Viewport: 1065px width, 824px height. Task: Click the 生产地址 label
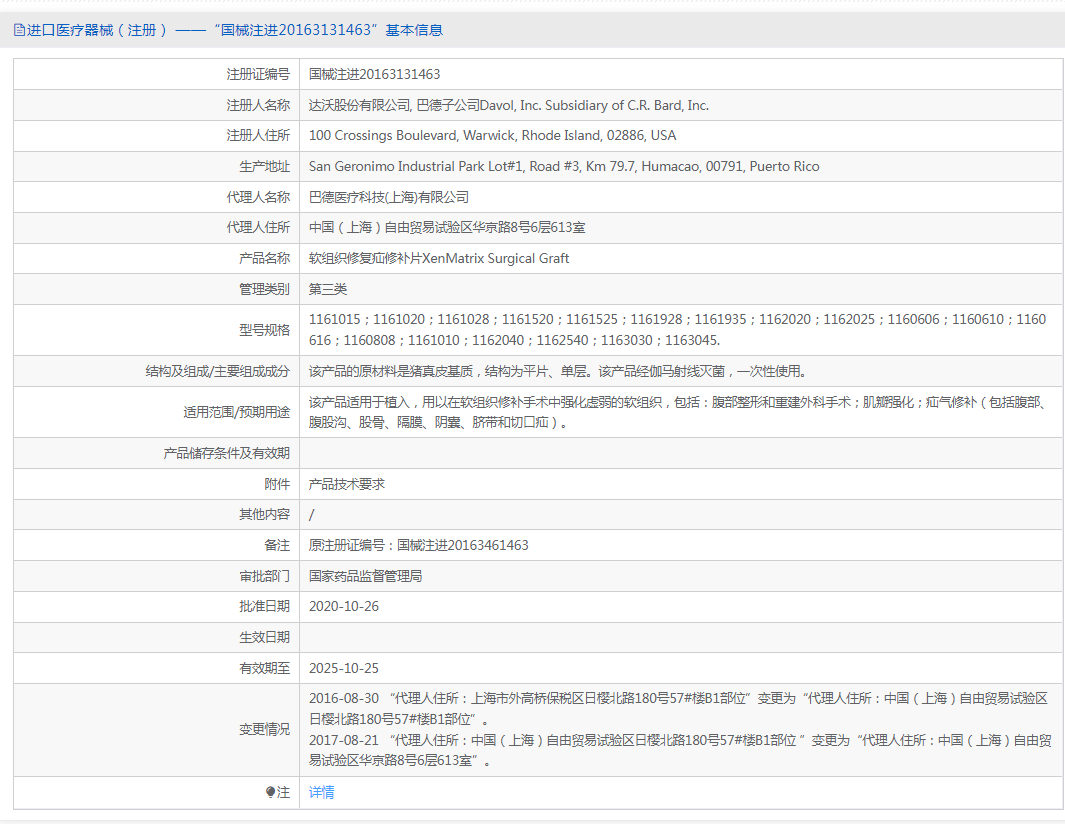click(x=264, y=166)
